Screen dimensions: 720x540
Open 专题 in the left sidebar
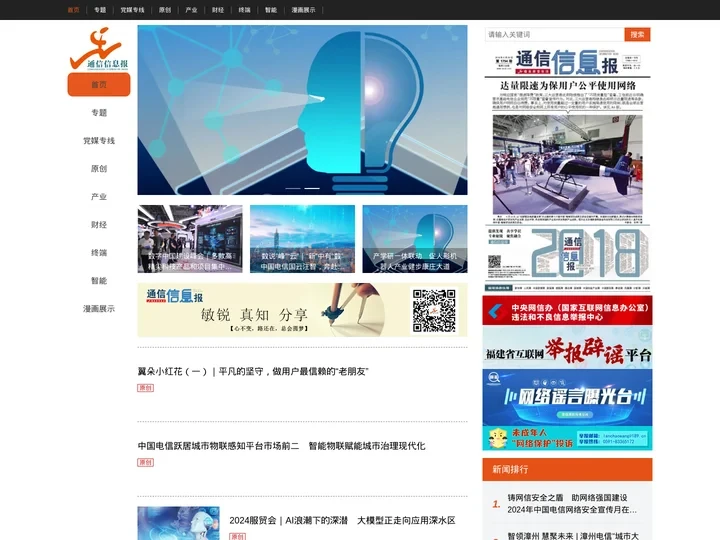click(x=99, y=112)
